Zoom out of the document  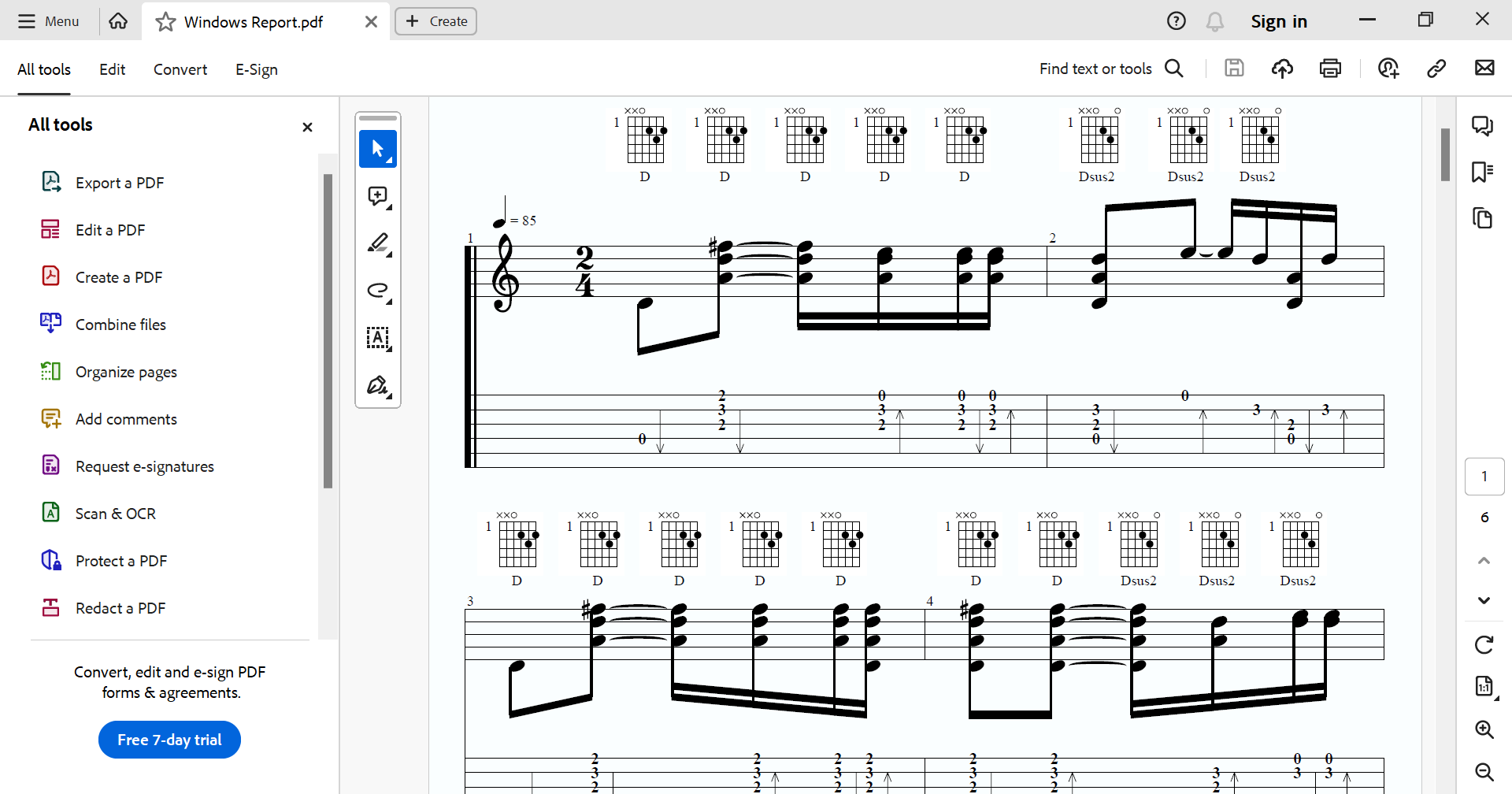point(1484,772)
